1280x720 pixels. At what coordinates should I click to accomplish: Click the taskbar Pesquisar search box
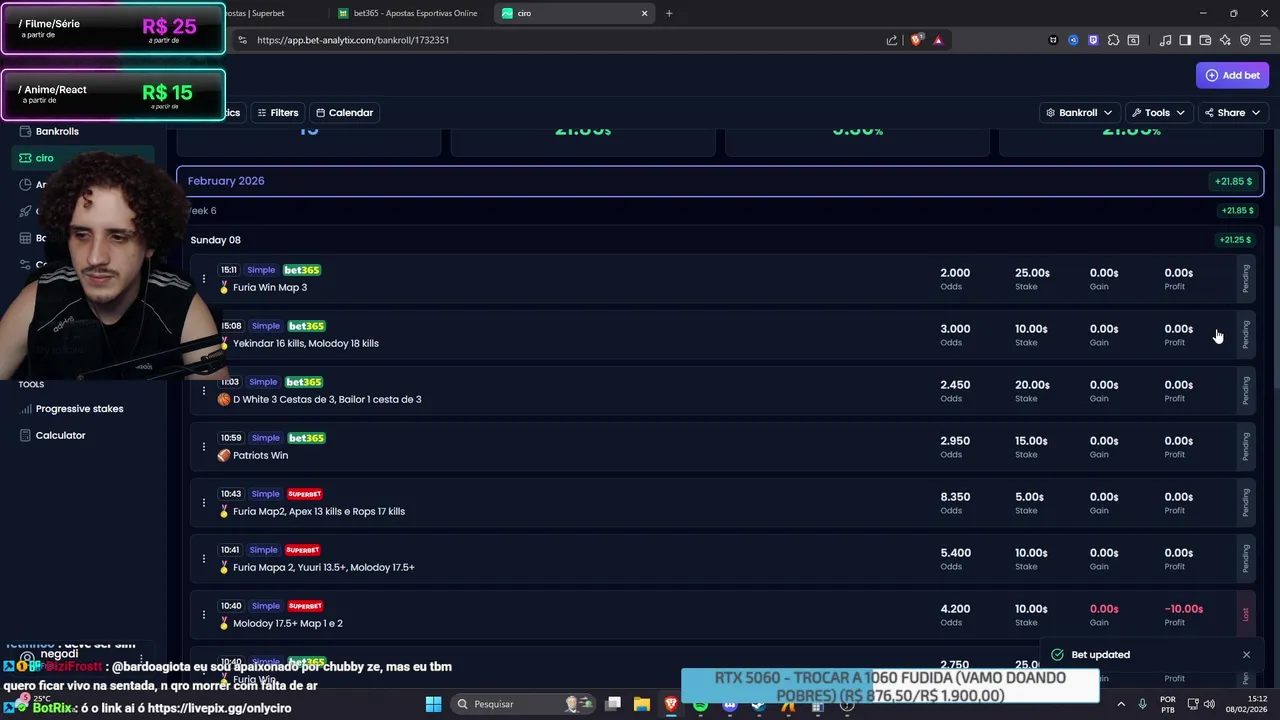point(523,704)
